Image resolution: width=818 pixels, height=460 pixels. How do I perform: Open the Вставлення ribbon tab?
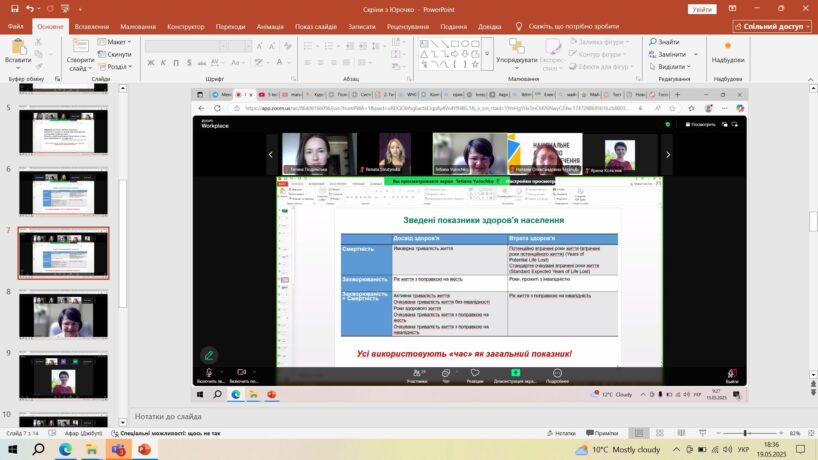tap(92, 27)
